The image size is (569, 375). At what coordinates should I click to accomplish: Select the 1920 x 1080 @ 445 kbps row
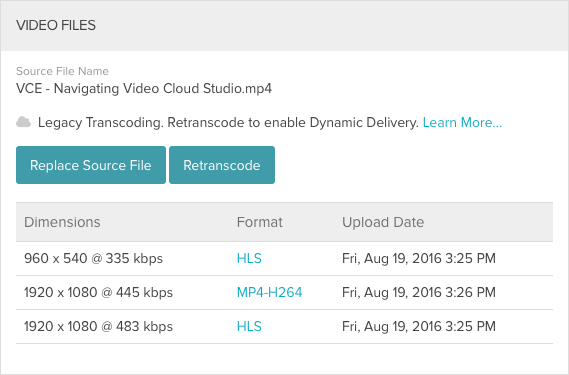pyautogui.click(x=284, y=293)
